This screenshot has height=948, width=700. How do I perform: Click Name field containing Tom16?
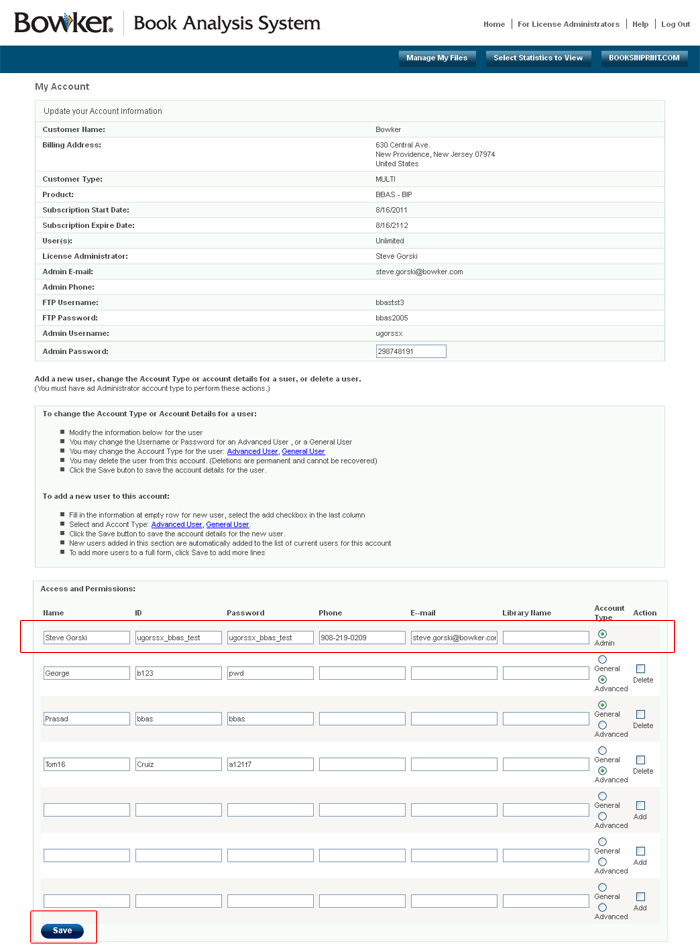click(86, 764)
